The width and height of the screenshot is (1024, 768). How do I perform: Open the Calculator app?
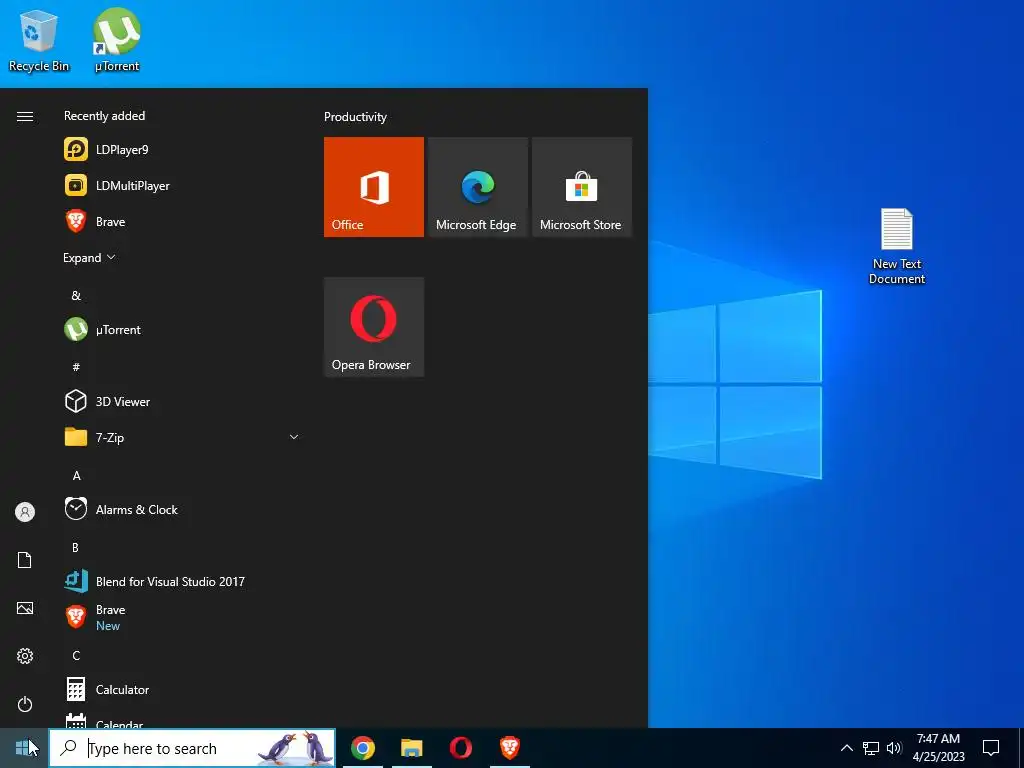[183, 690]
